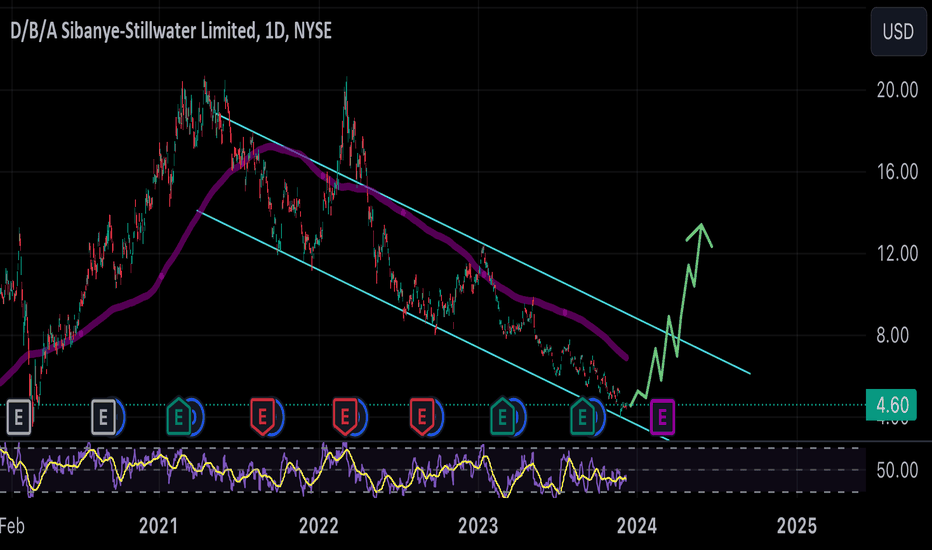
Task: Click the 4.60 current price label
Action: pos(891,405)
